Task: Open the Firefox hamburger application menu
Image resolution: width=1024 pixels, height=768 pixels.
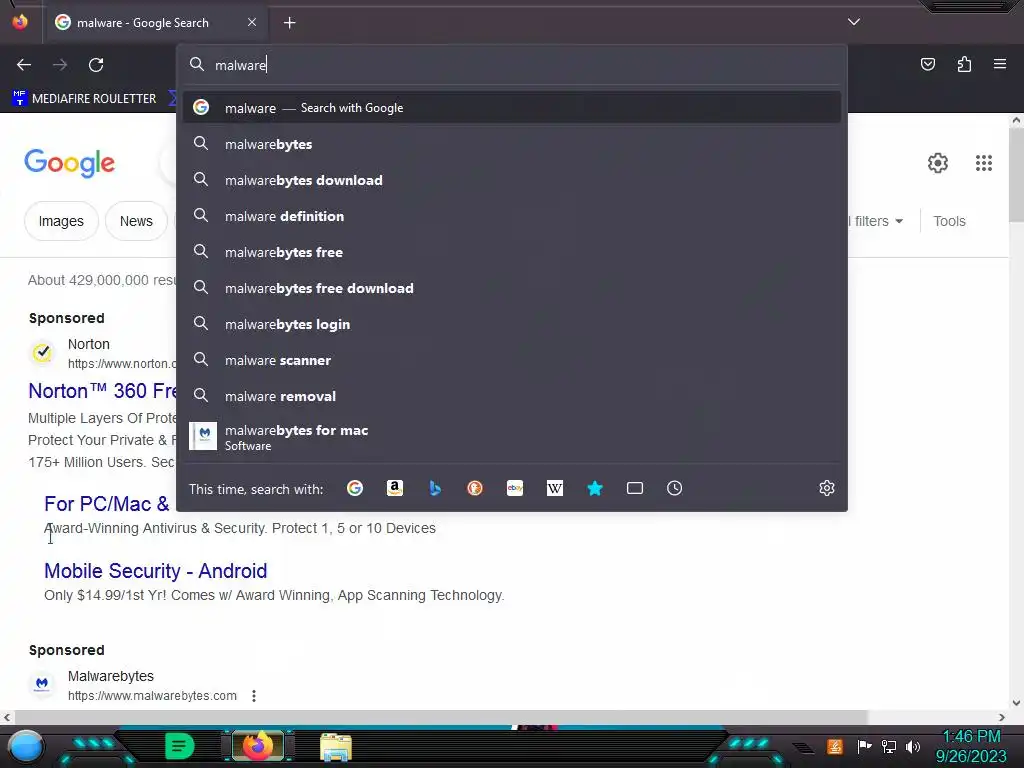Action: (x=1000, y=64)
